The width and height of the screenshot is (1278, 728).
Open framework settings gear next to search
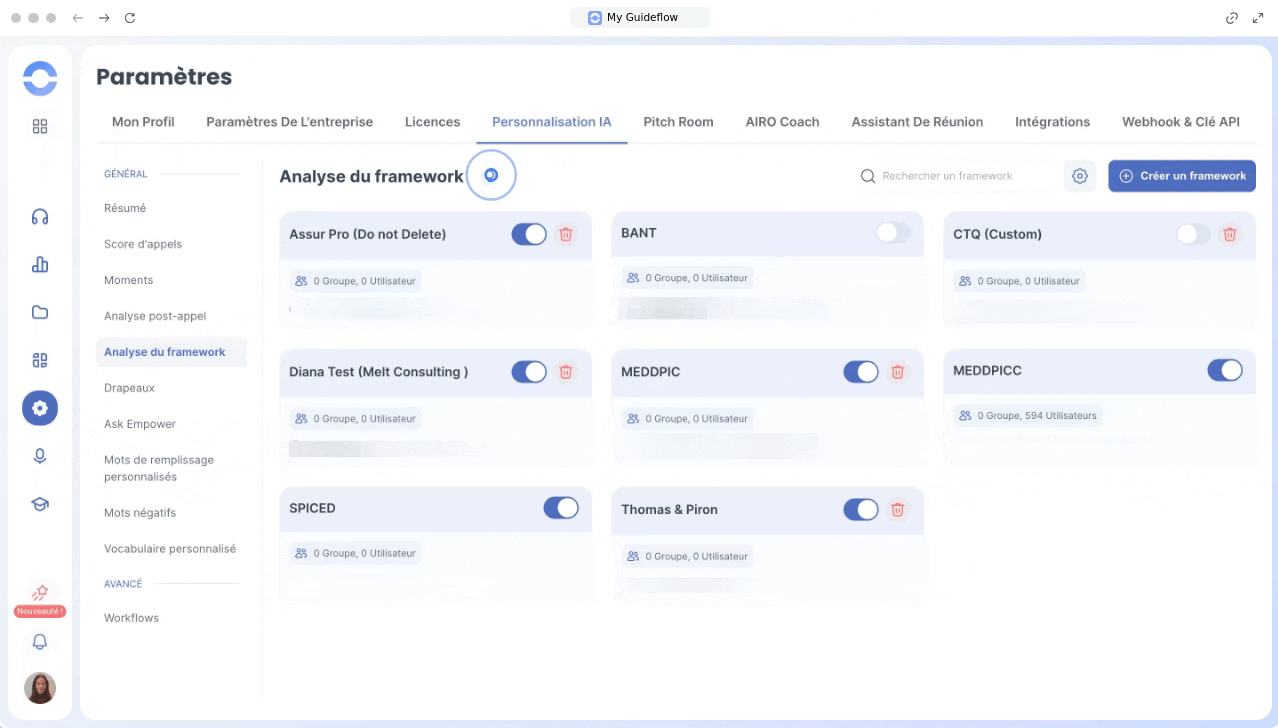pos(1079,176)
